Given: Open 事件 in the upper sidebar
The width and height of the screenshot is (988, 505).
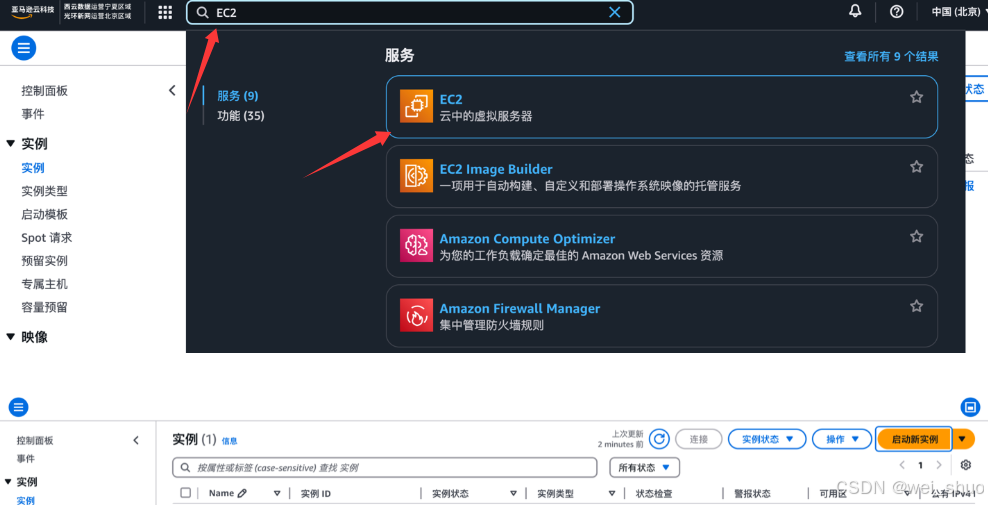Looking at the screenshot, I should tap(33, 114).
